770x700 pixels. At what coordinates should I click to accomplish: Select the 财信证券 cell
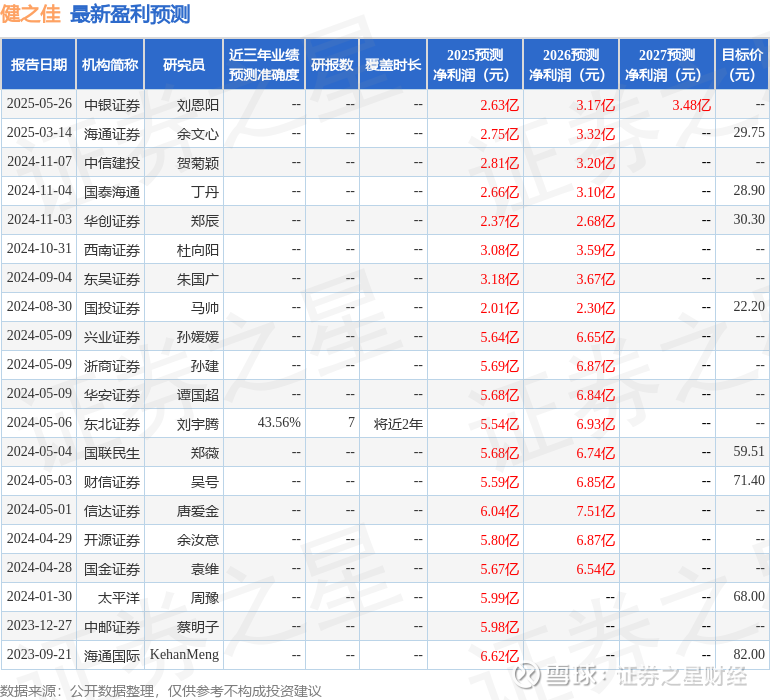point(112,482)
